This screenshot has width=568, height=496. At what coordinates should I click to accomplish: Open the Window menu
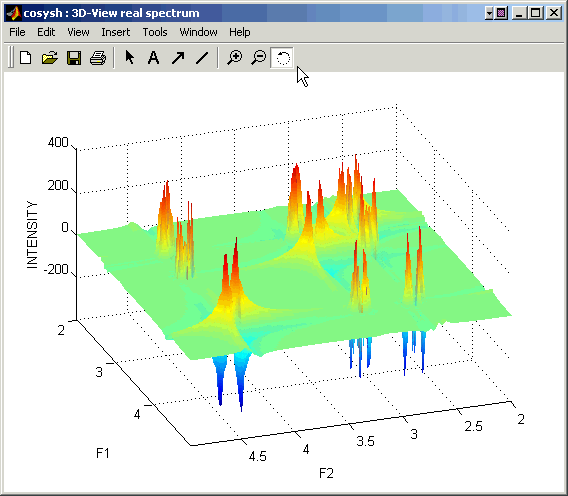(x=199, y=32)
